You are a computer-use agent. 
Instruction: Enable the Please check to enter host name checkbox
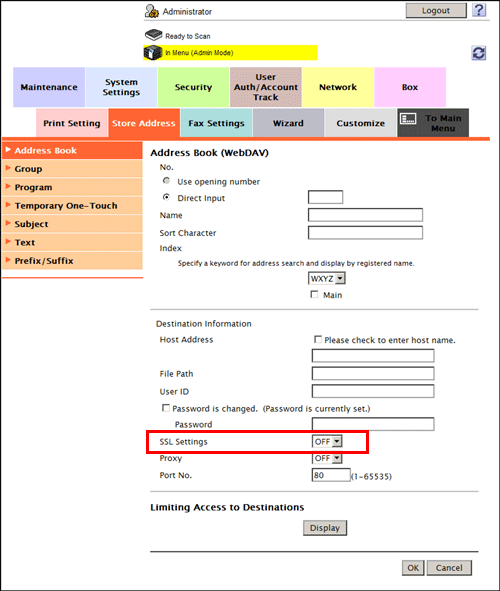click(x=318, y=339)
